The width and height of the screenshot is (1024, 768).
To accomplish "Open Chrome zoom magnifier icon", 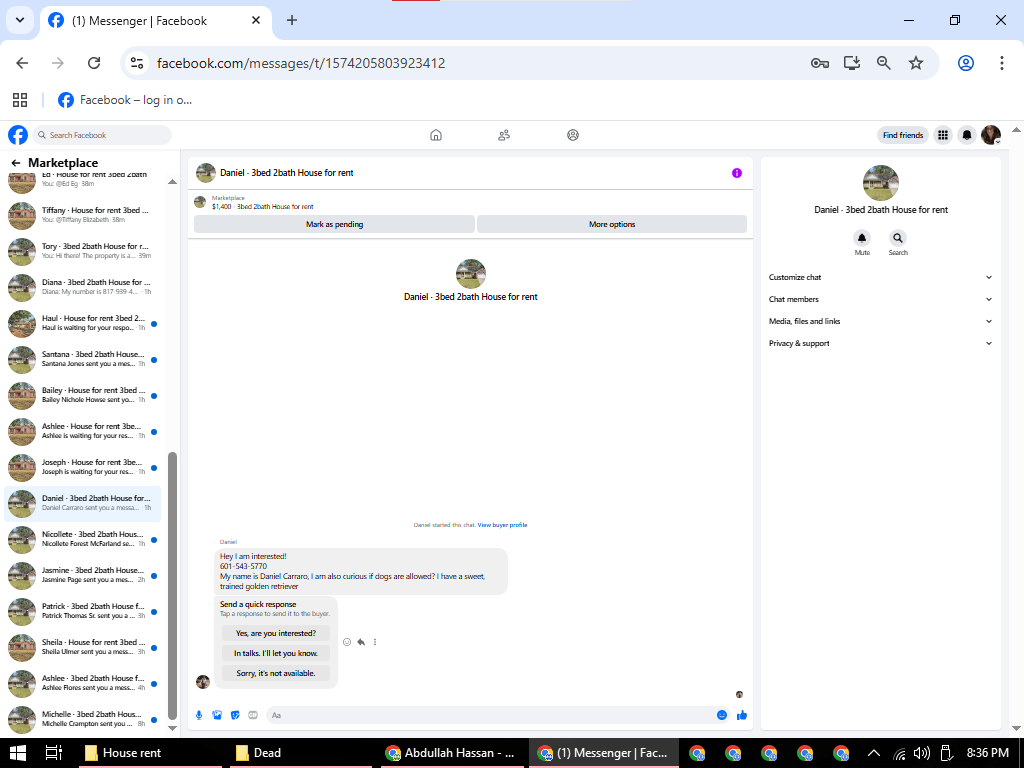I will tap(884, 63).
